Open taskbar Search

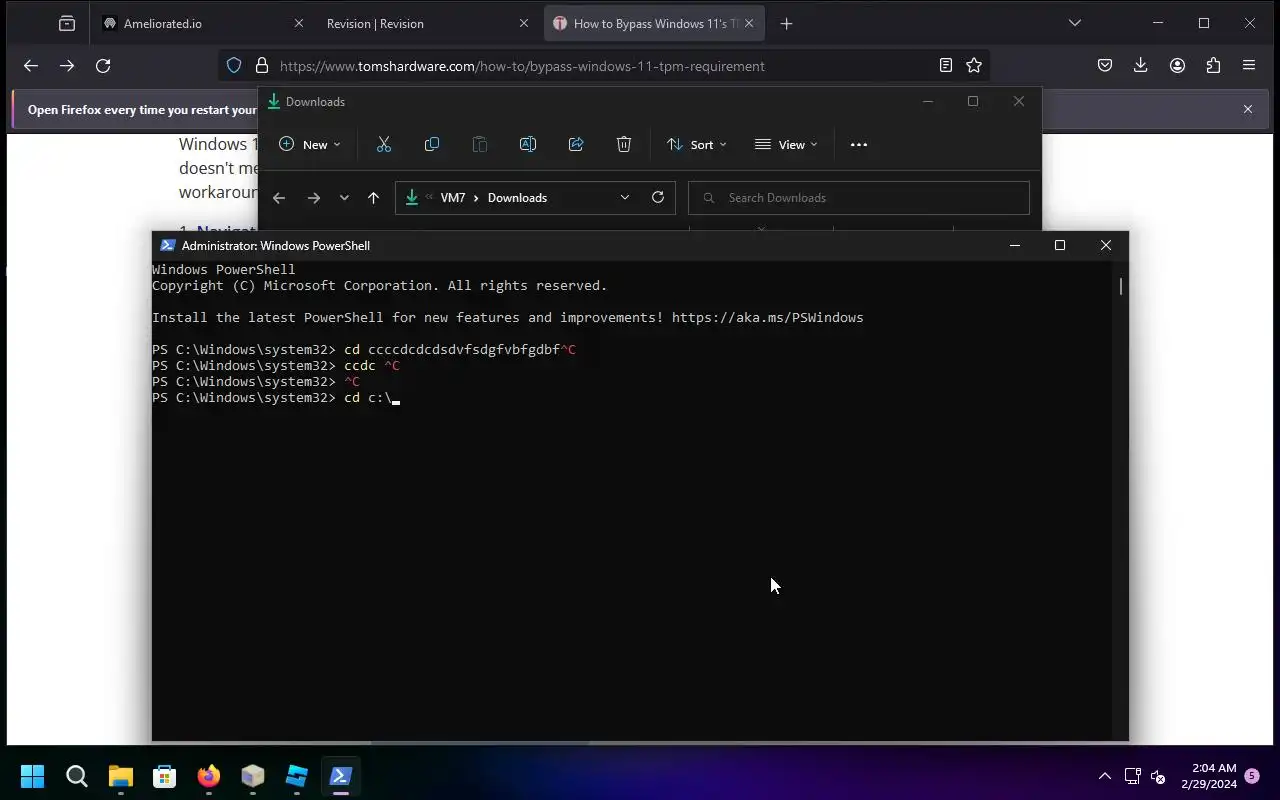tap(77, 776)
